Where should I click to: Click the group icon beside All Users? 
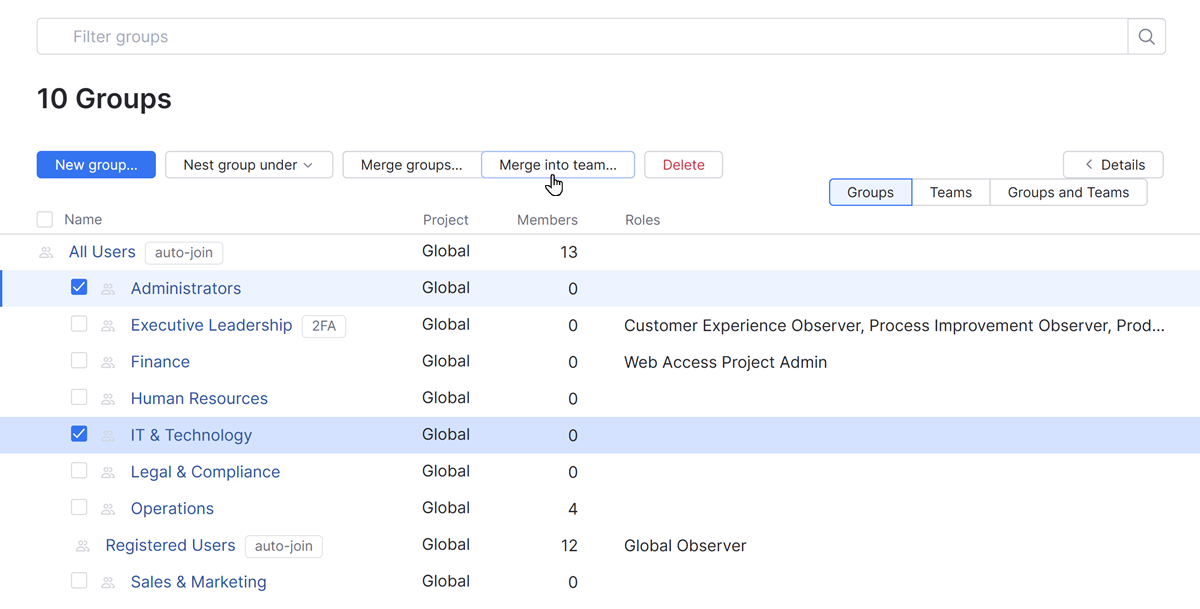[46, 253]
